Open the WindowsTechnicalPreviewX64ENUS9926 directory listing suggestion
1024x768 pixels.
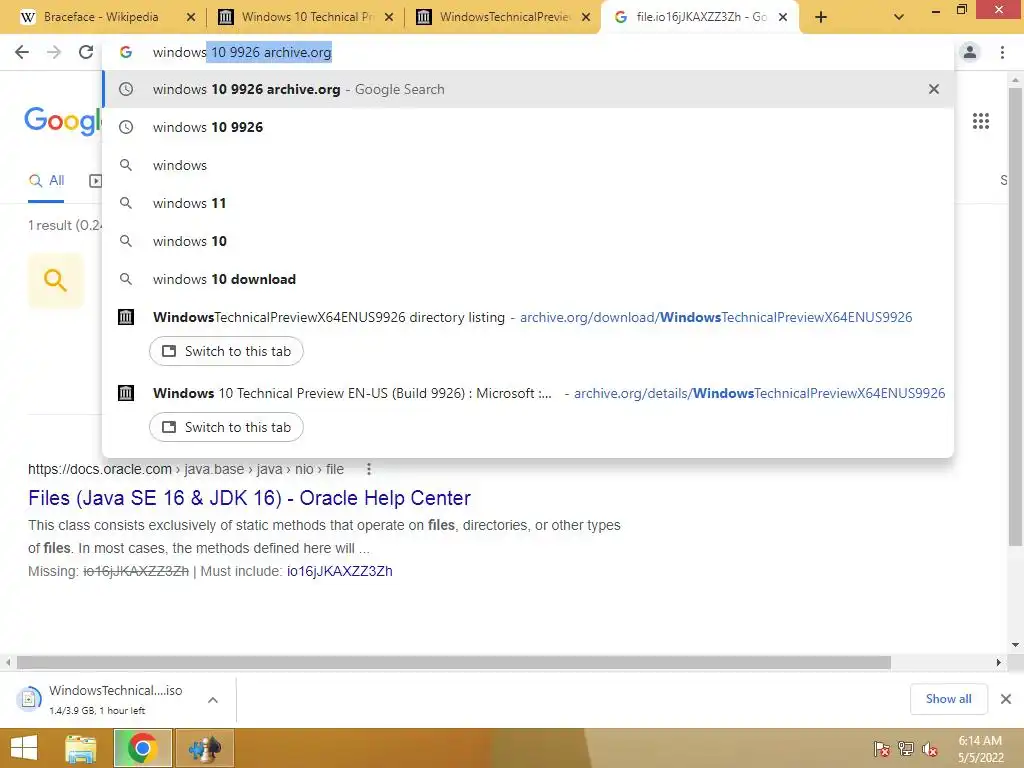(x=528, y=317)
